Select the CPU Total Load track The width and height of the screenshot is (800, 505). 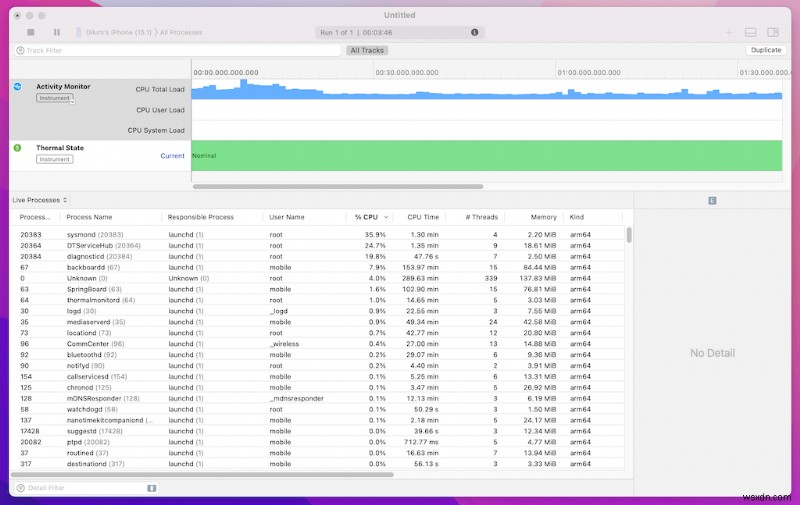pyautogui.click(x=160, y=89)
